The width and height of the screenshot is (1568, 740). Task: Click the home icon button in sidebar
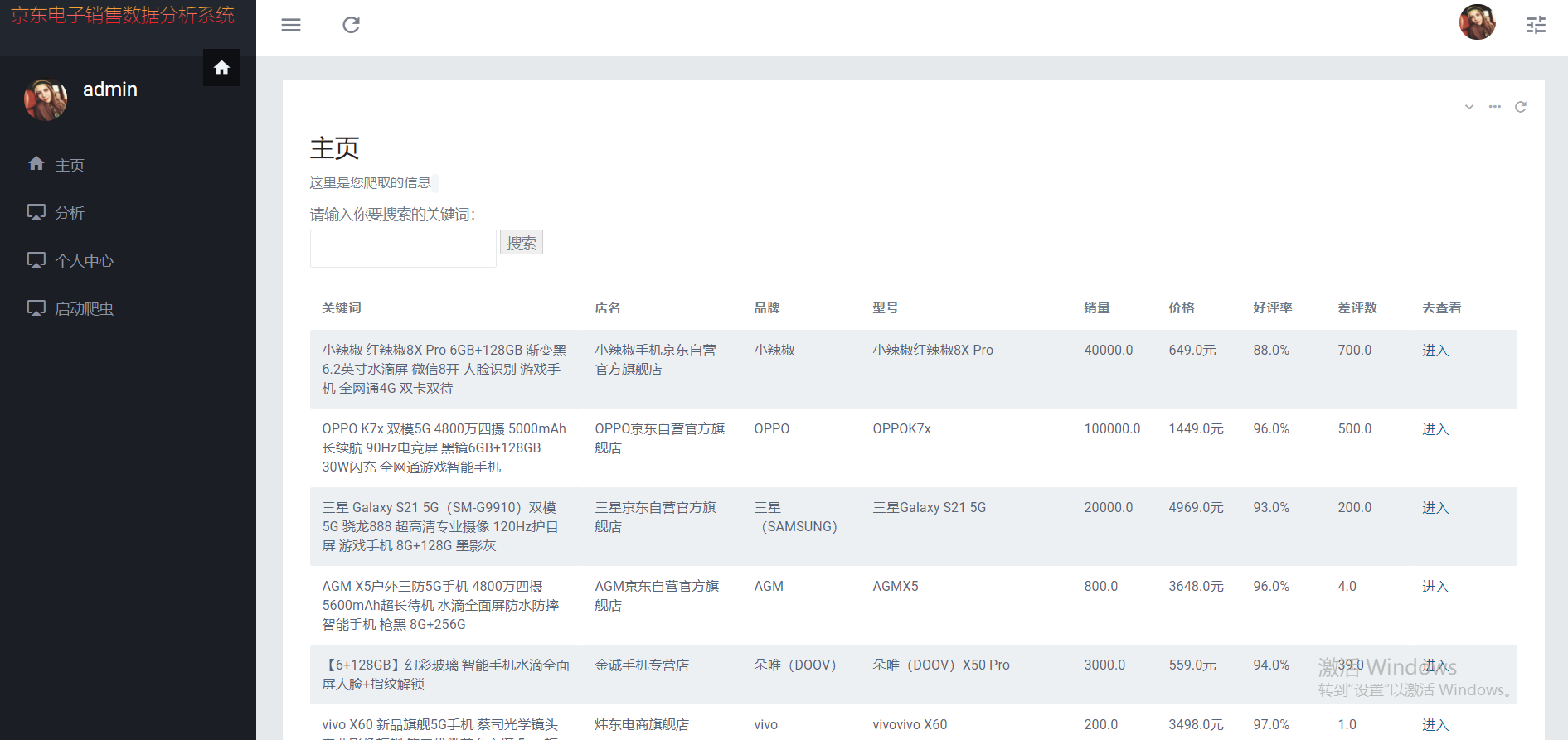pyautogui.click(x=221, y=67)
